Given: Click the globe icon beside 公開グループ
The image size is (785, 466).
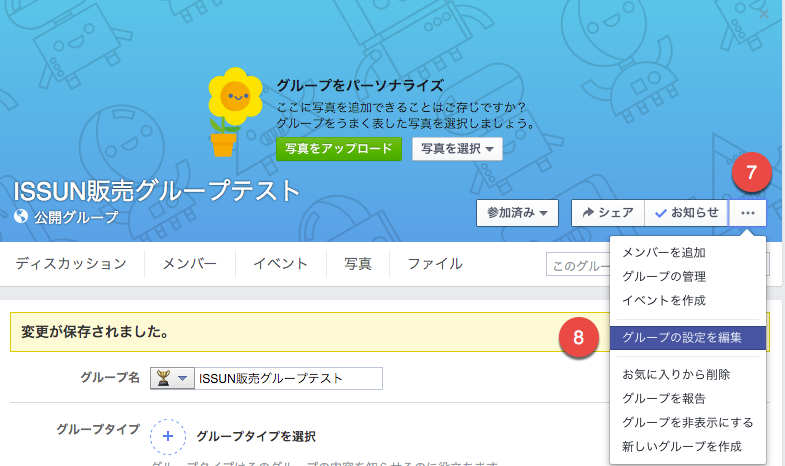Looking at the screenshot, I should click(x=21, y=216).
